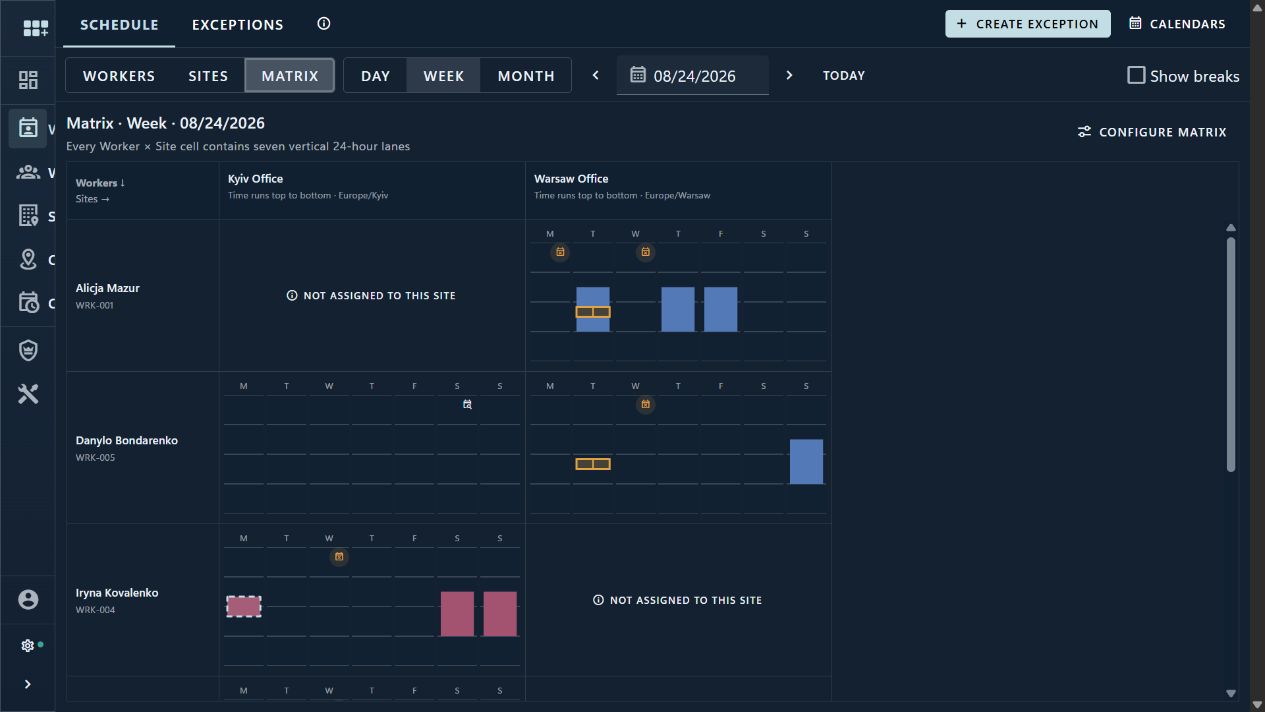Open the shield crown admin sidebar icon
Screen dimensions: 1265x712
pos(28,350)
